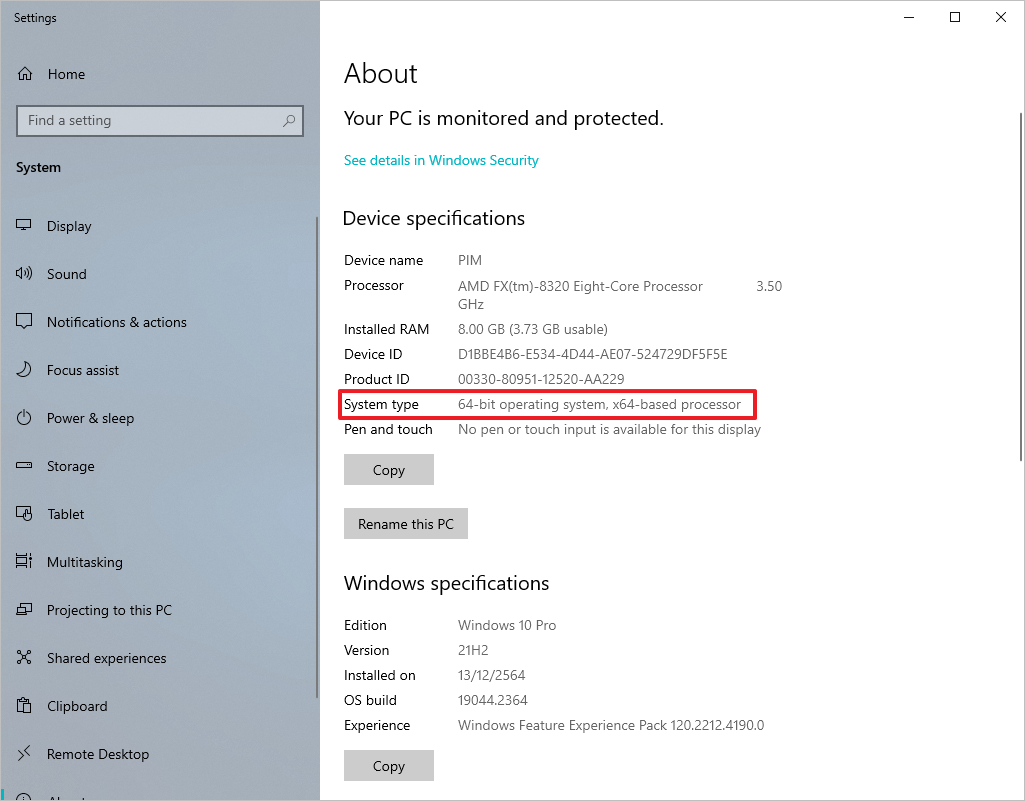The height and width of the screenshot is (801, 1025).
Task: Go to Shared experiences
Action: [x=158, y=658]
